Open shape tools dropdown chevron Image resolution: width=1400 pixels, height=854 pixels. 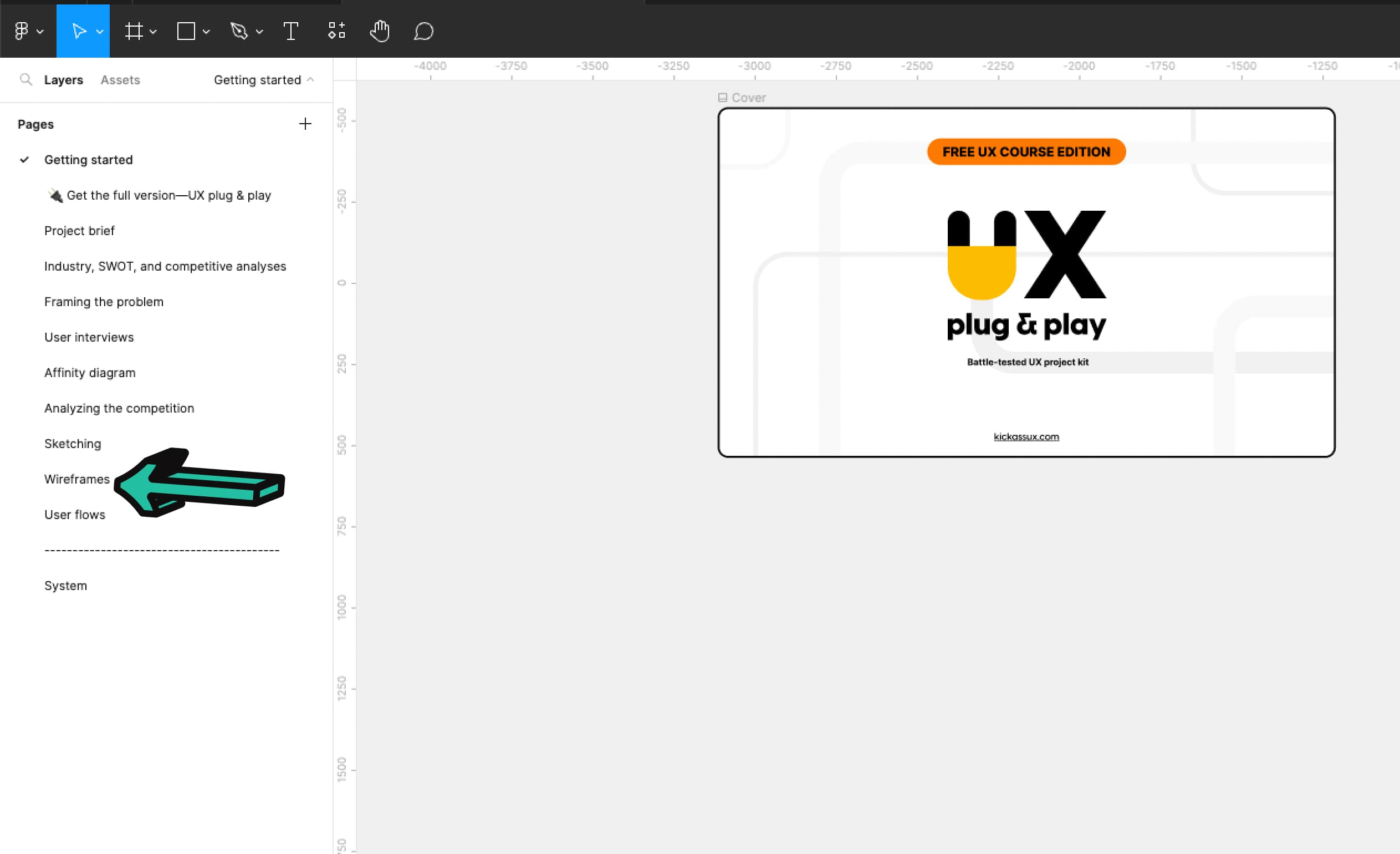pos(206,32)
